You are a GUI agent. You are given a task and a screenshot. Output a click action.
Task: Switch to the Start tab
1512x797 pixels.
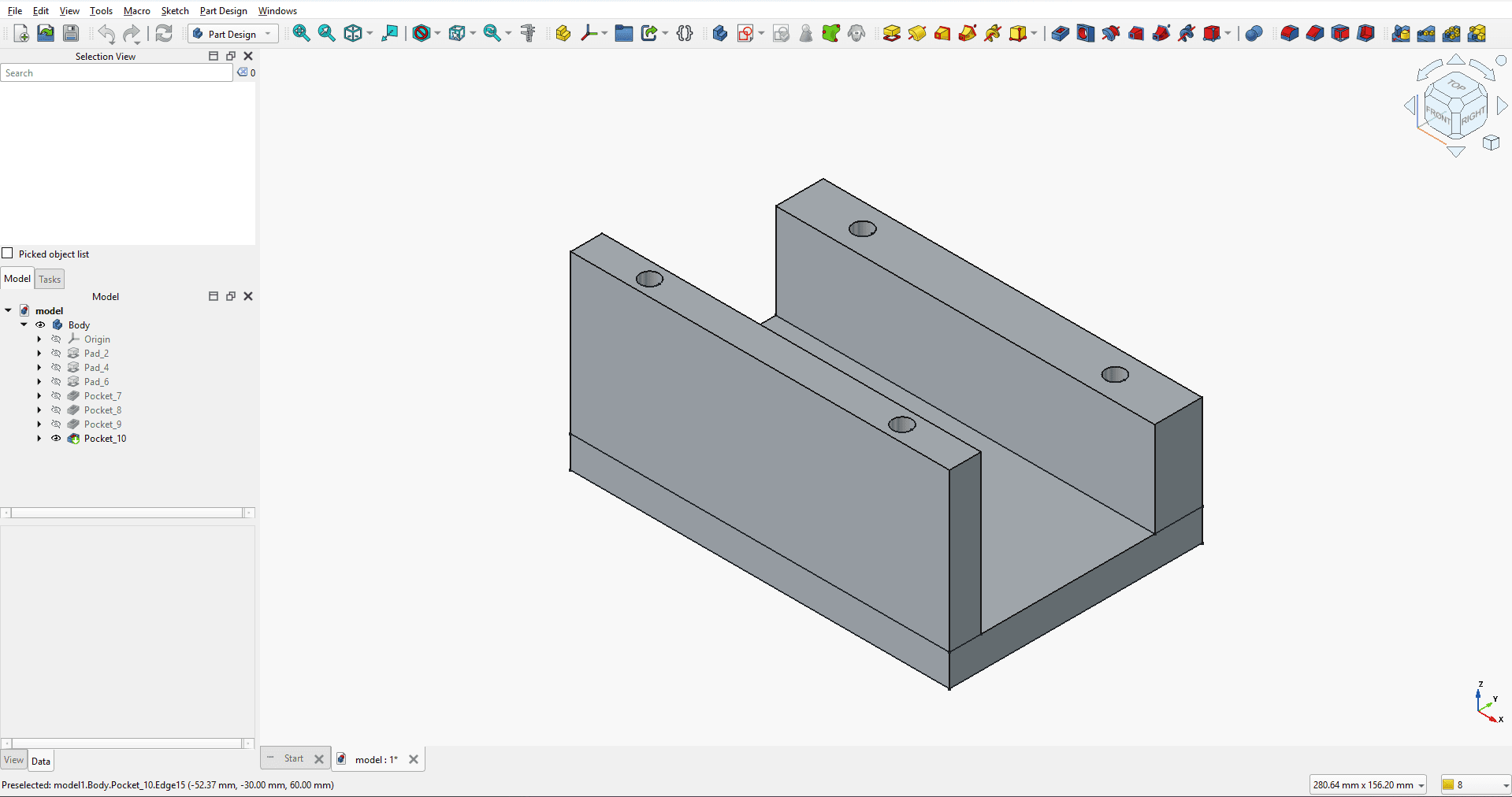click(x=294, y=758)
